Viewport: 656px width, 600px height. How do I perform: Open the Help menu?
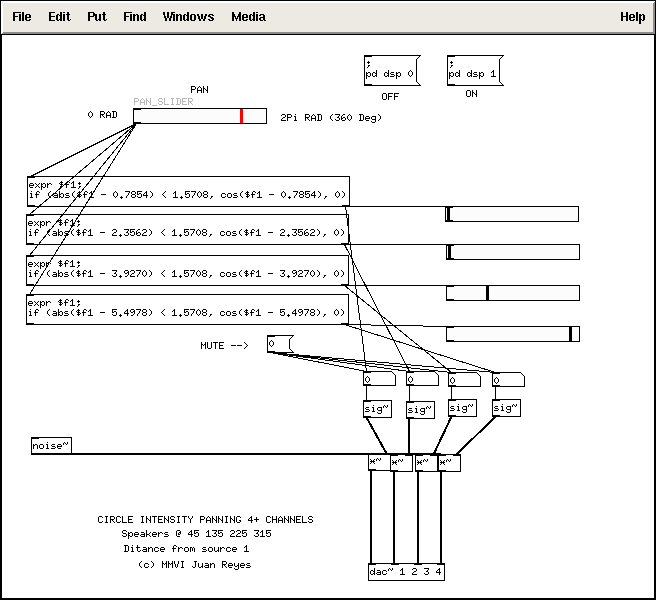tap(632, 17)
